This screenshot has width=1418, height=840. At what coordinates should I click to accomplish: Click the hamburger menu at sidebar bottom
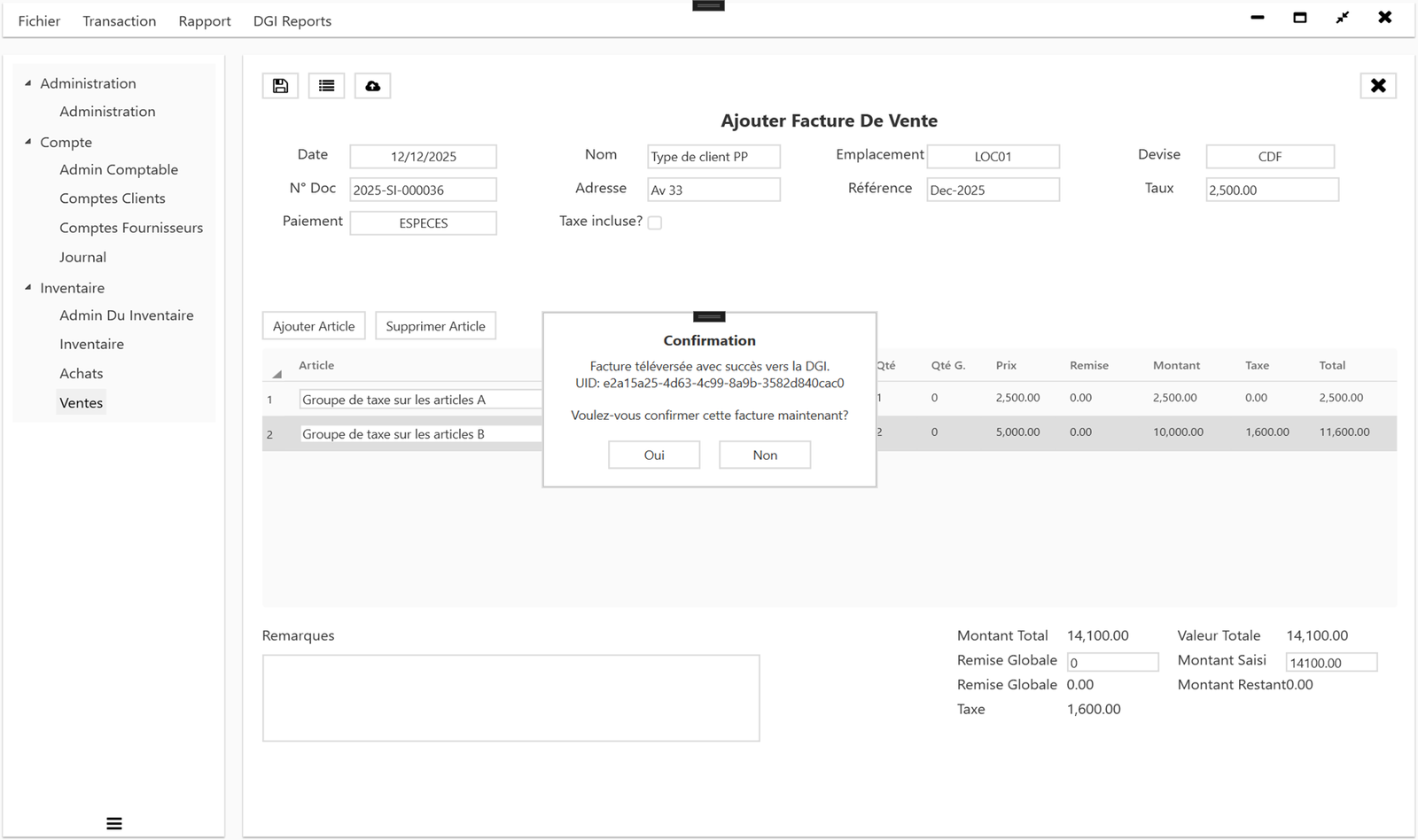[113, 822]
